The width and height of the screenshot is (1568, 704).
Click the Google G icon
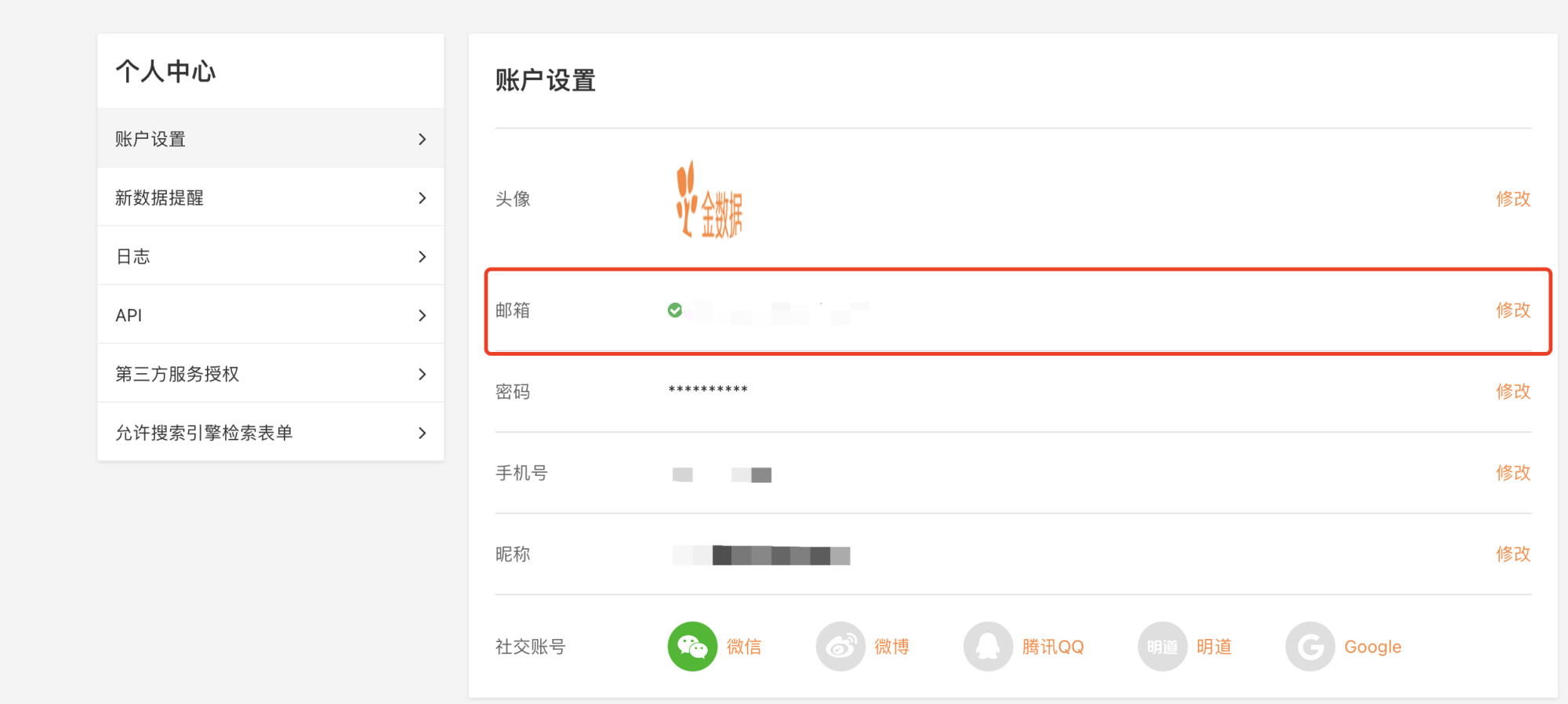pos(1310,647)
